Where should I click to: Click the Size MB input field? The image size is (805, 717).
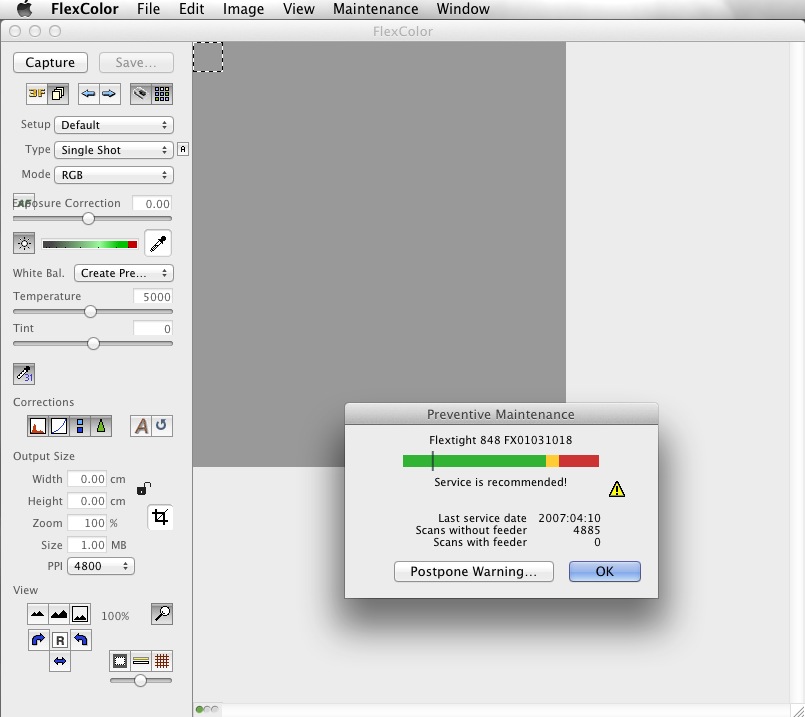87,545
